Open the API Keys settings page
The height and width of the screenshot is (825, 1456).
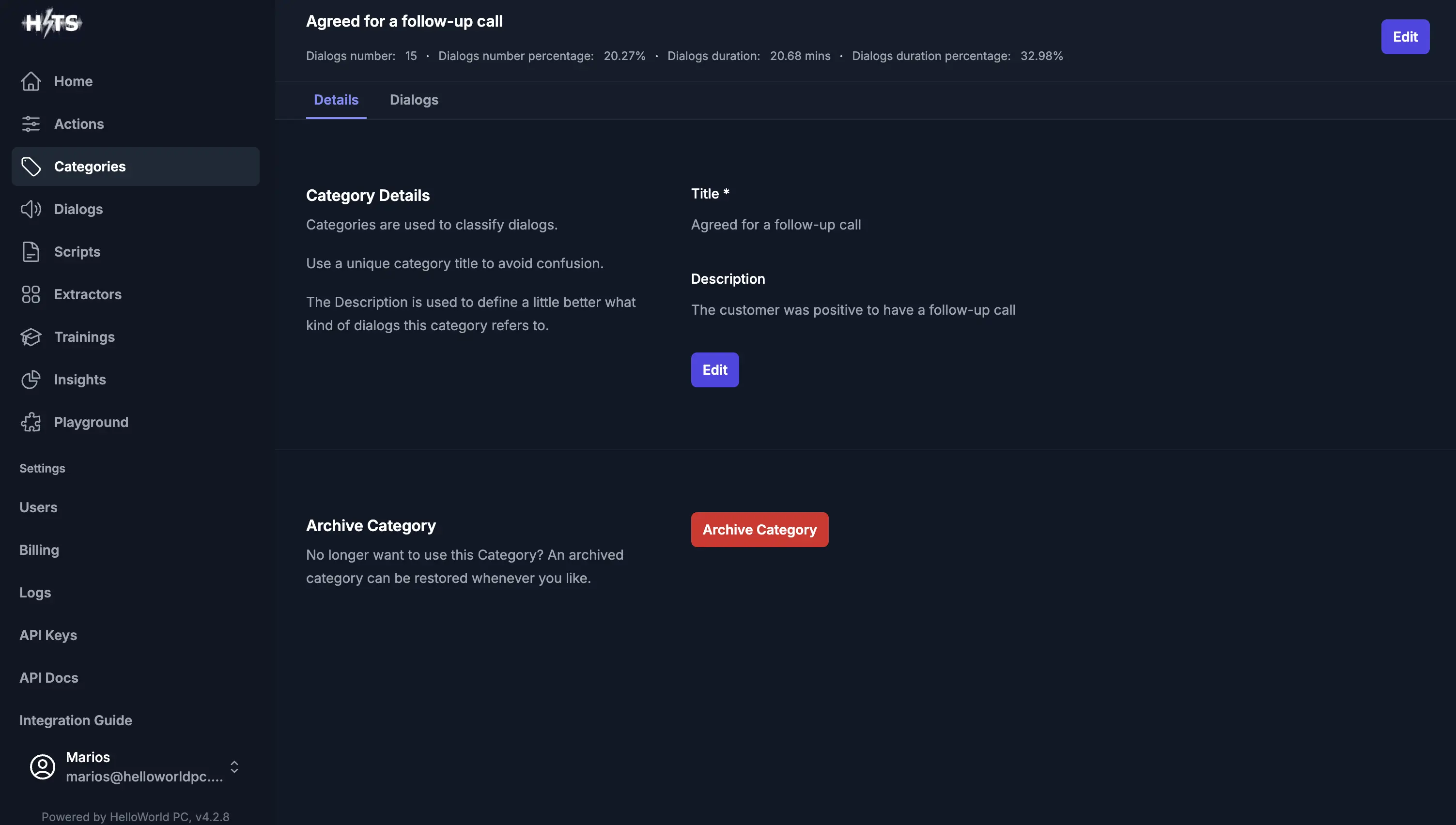(x=48, y=635)
